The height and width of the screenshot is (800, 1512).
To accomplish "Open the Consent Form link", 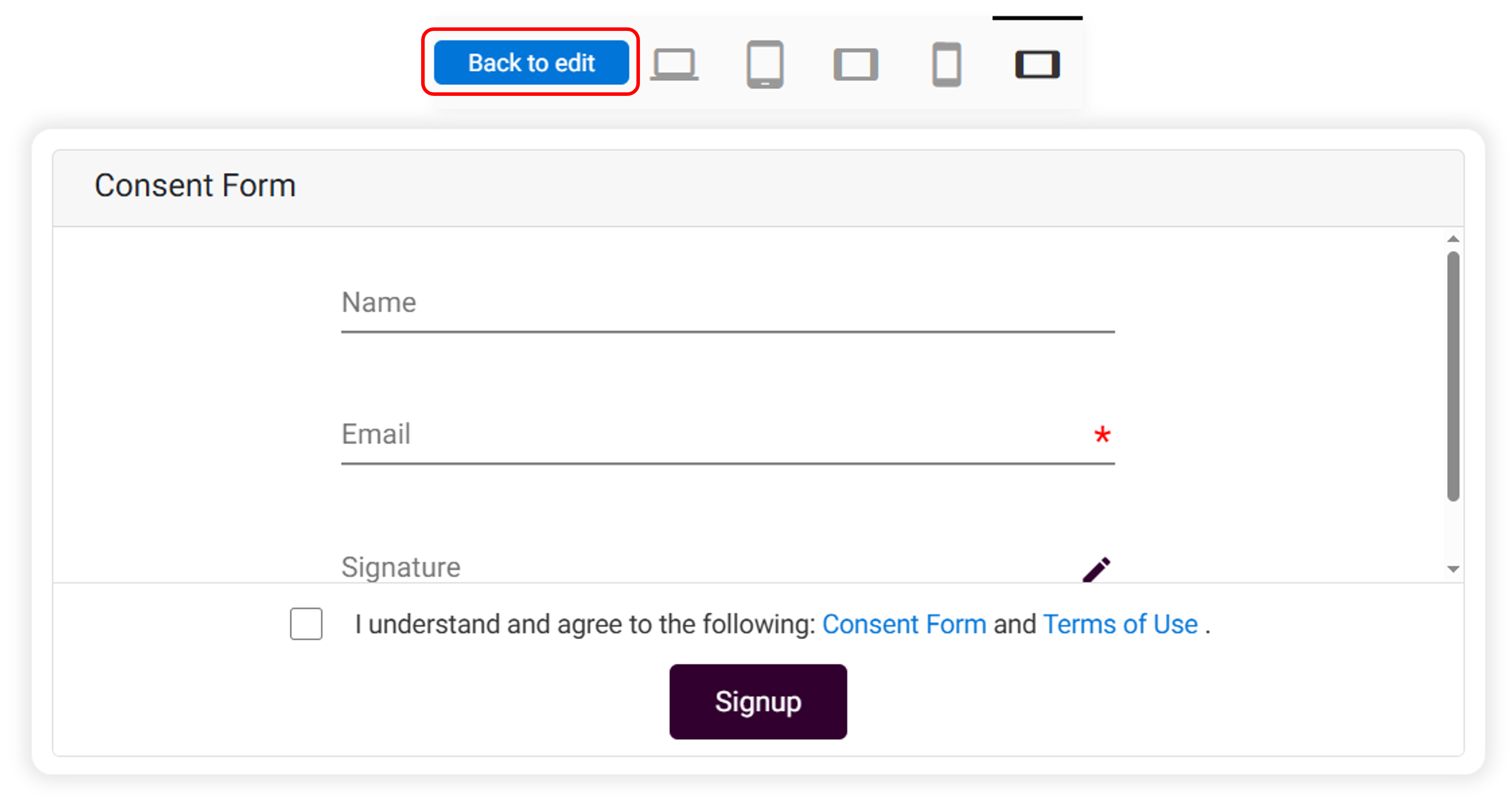I will coord(904,624).
